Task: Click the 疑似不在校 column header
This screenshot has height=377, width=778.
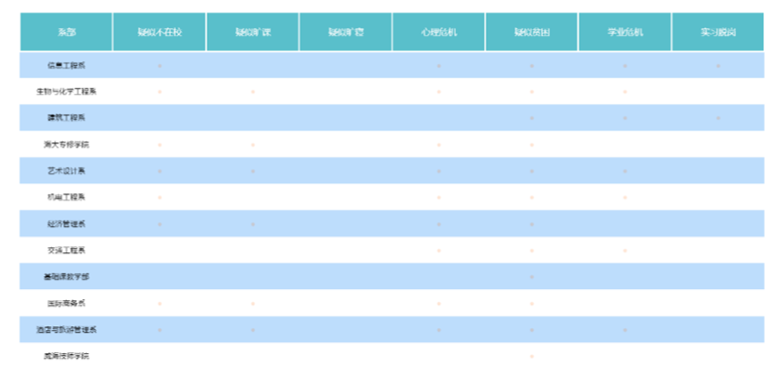Action: point(159,32)
